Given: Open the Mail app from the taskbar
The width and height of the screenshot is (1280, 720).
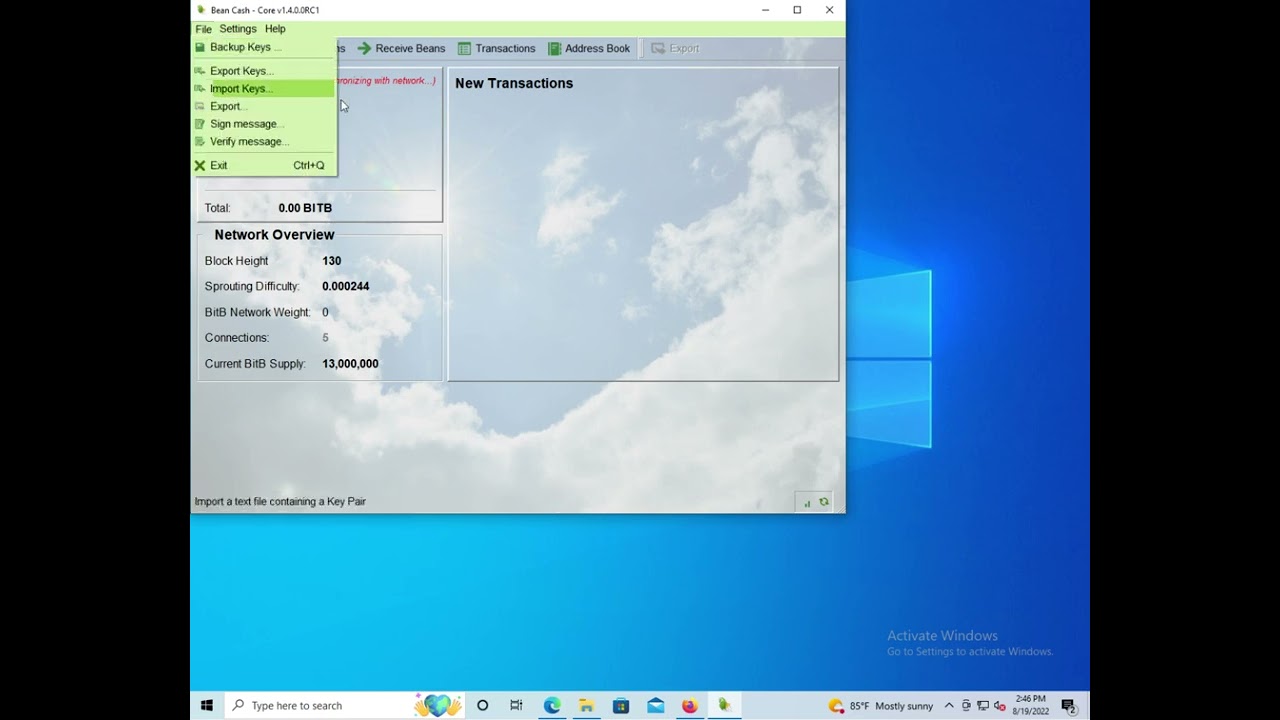Looking at the screenshot, I should 656,706.
